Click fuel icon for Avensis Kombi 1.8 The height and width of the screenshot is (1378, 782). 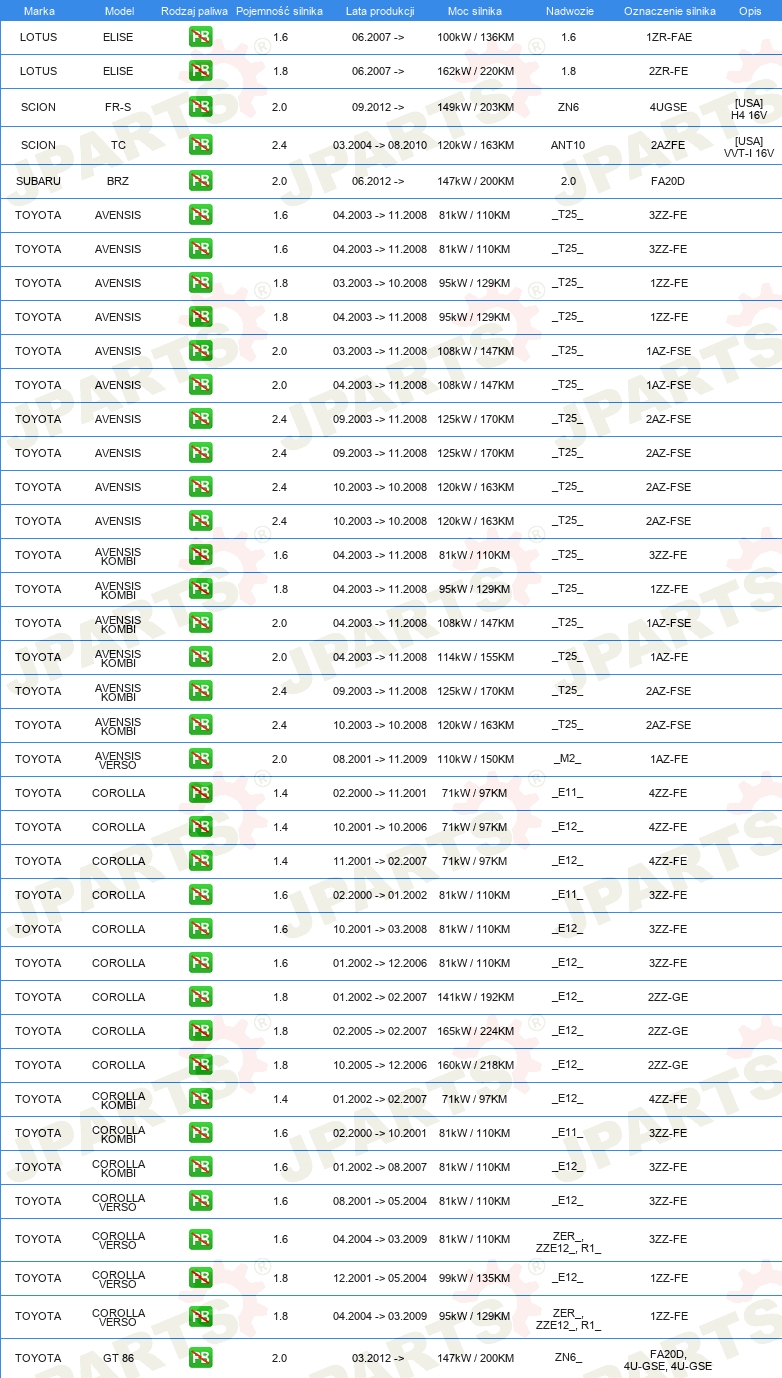click(x=200, y=589)
